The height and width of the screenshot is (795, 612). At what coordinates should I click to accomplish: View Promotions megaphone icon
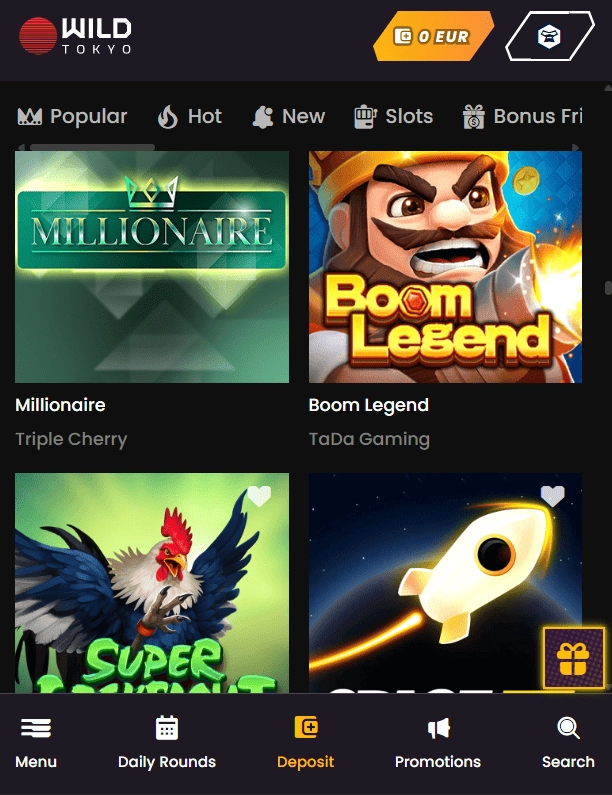(x=438, y=728)
